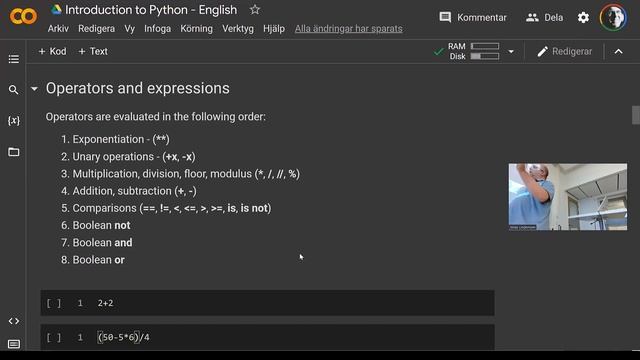Add a code cell with + Kod
This screenshot has height=360, width=640.
52,51
